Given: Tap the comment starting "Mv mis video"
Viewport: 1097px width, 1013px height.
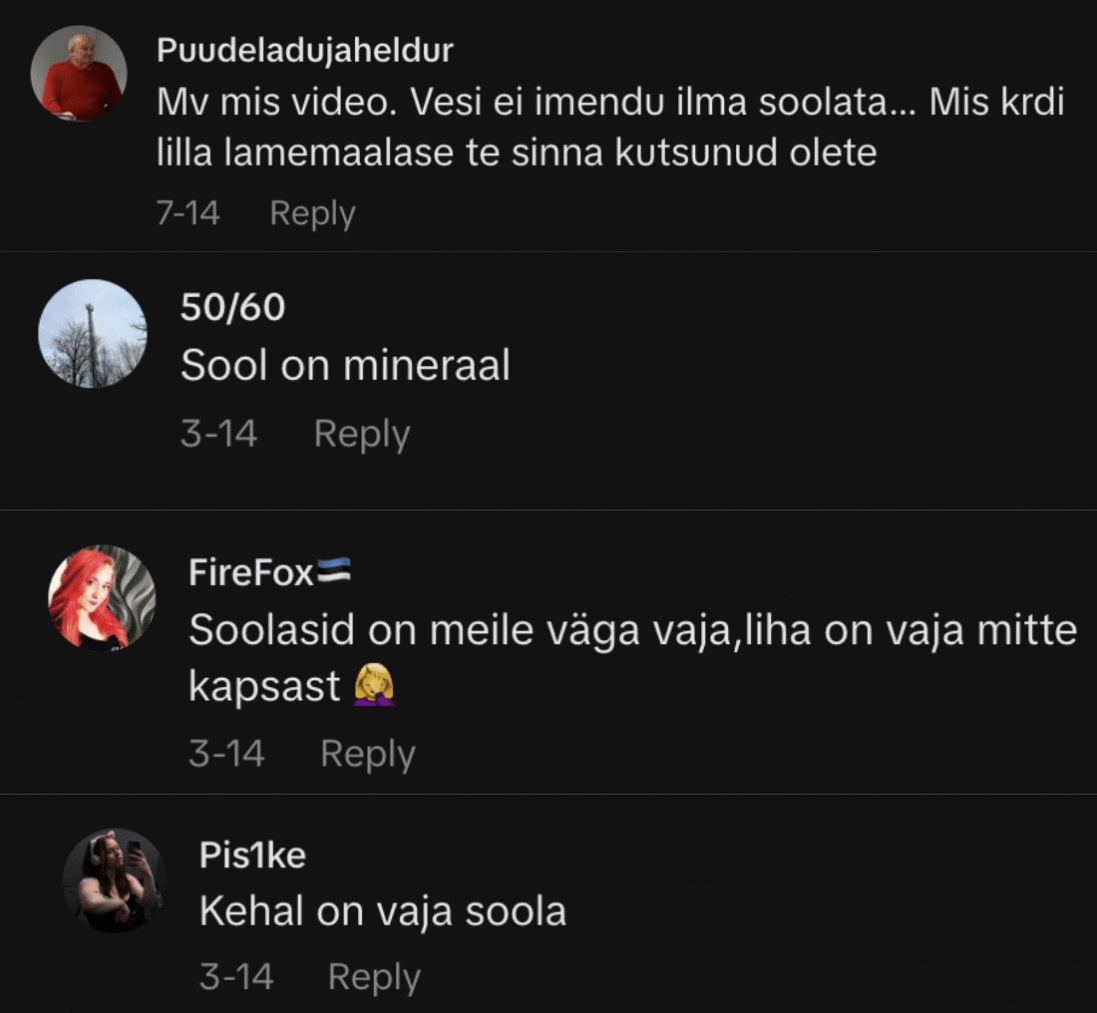Looking at the screenshot, I should [610, 128].
